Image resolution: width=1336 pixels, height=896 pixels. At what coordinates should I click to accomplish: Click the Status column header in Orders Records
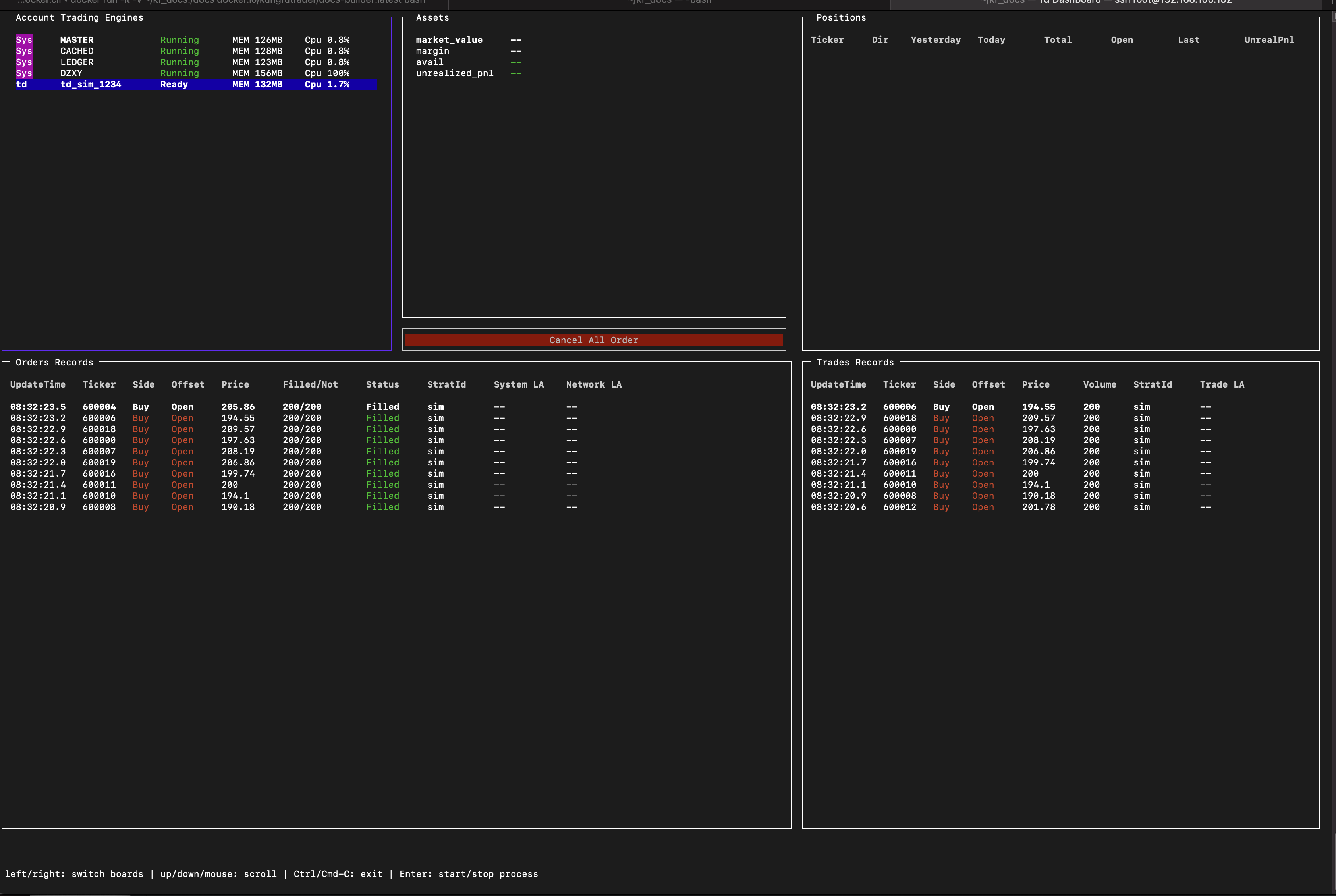pos(382,384)
